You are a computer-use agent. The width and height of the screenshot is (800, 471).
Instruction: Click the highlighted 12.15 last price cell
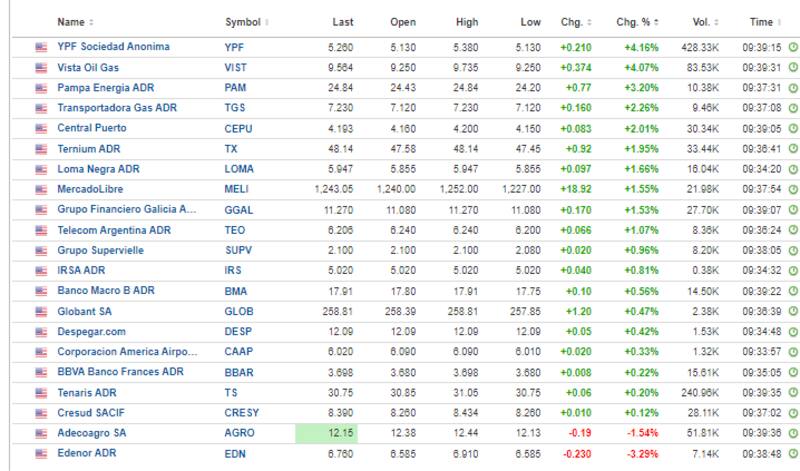326,433
